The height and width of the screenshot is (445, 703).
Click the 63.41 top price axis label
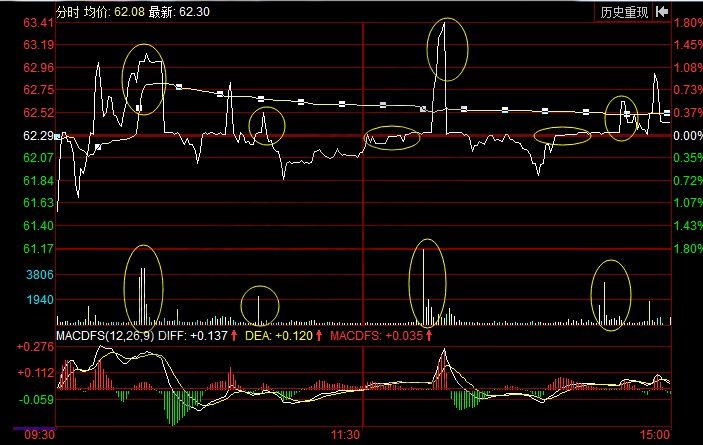point(37,23)
